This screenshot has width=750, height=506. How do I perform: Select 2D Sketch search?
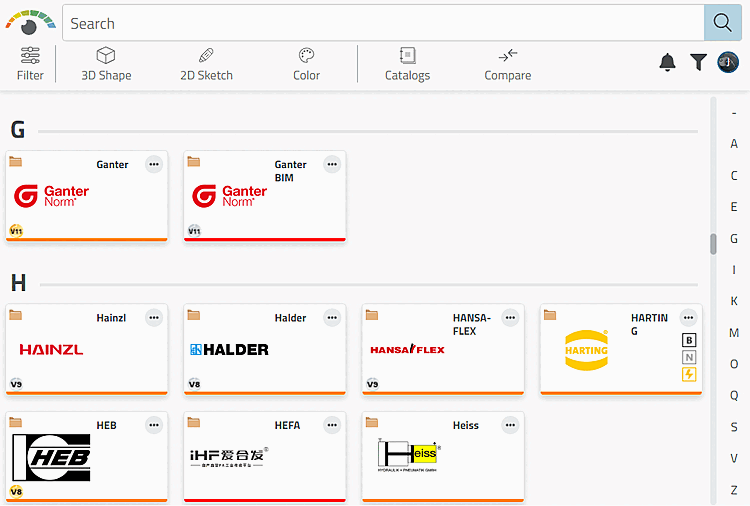click(206, 64)
